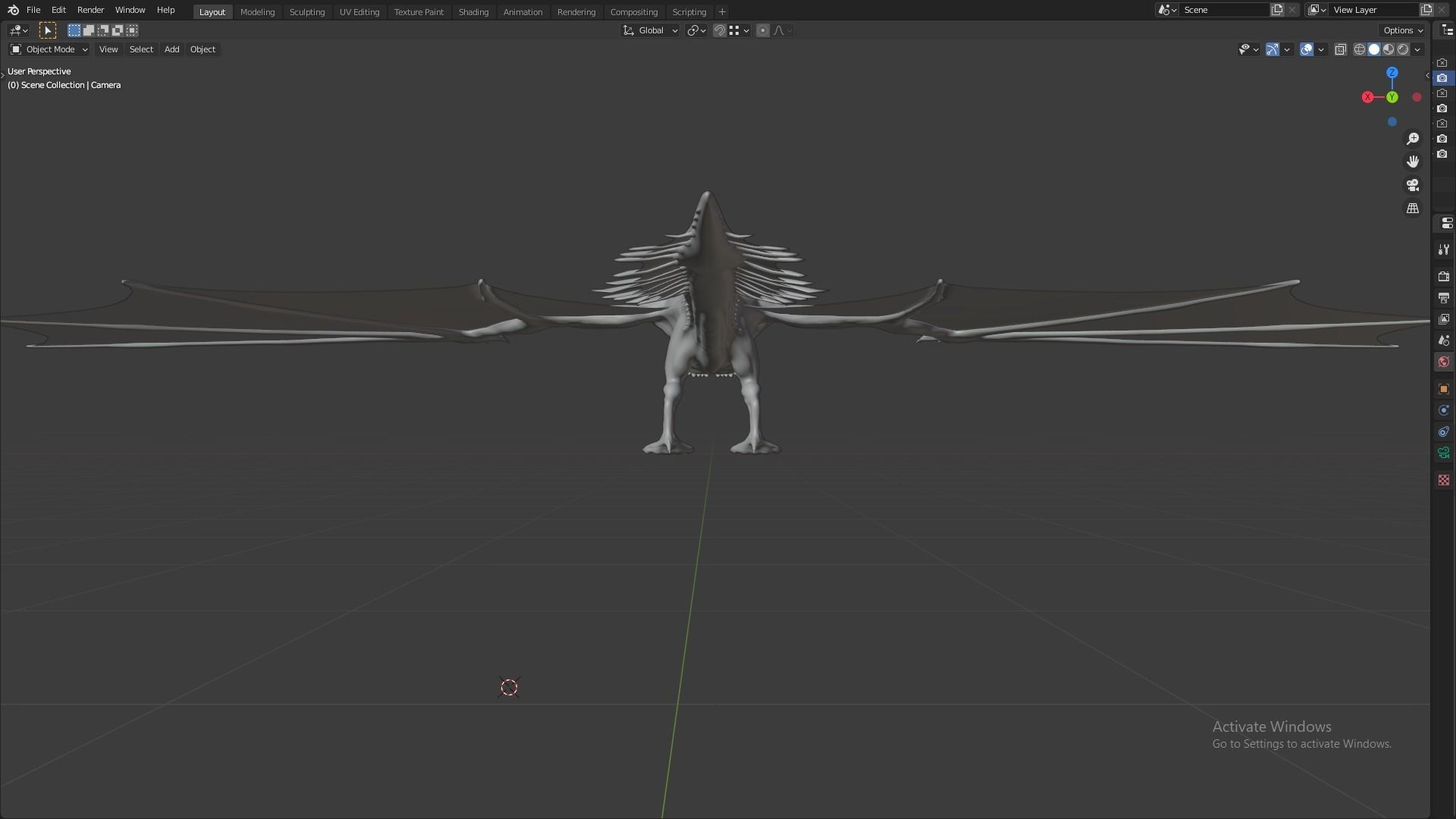Choose Set a new selection mode

pos(74,30)
